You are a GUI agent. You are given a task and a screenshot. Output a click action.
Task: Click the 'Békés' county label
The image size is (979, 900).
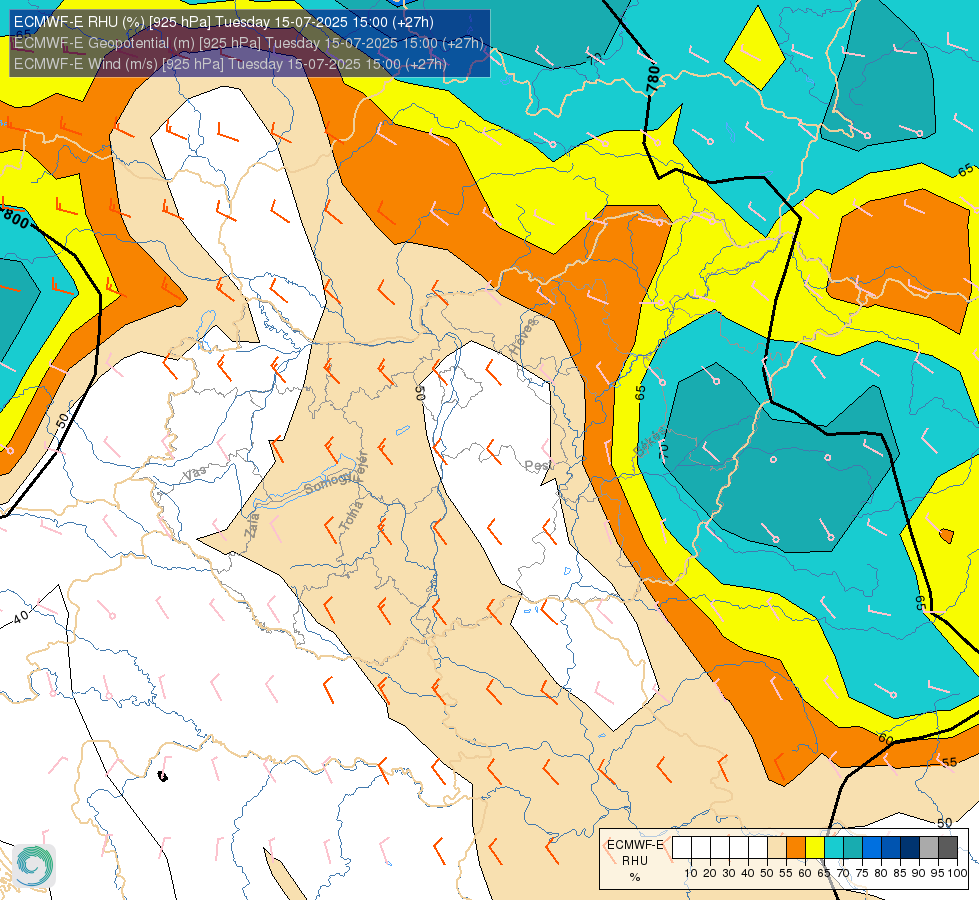click(x=649, y=442)
